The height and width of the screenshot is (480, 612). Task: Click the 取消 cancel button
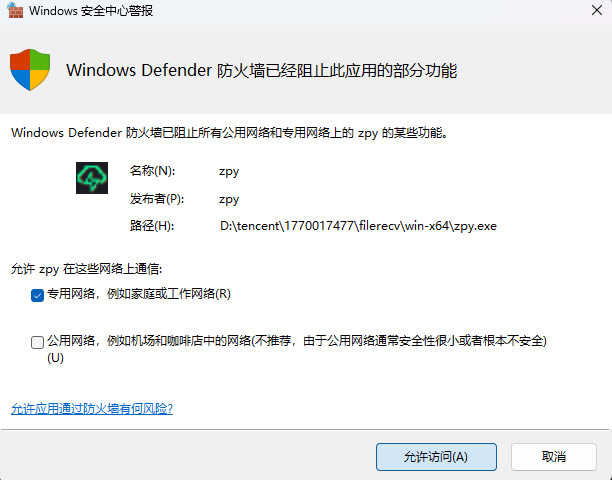(554, 457)
